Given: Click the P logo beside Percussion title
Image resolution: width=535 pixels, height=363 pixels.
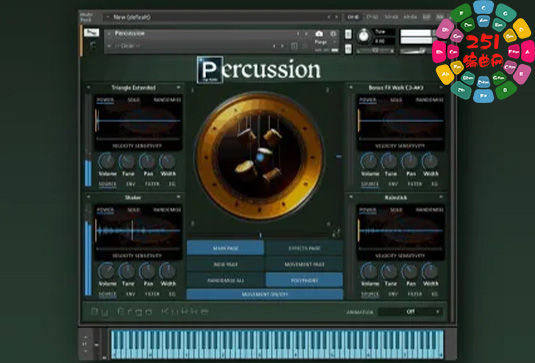Looking at the screenshot, I should point(210,70).
